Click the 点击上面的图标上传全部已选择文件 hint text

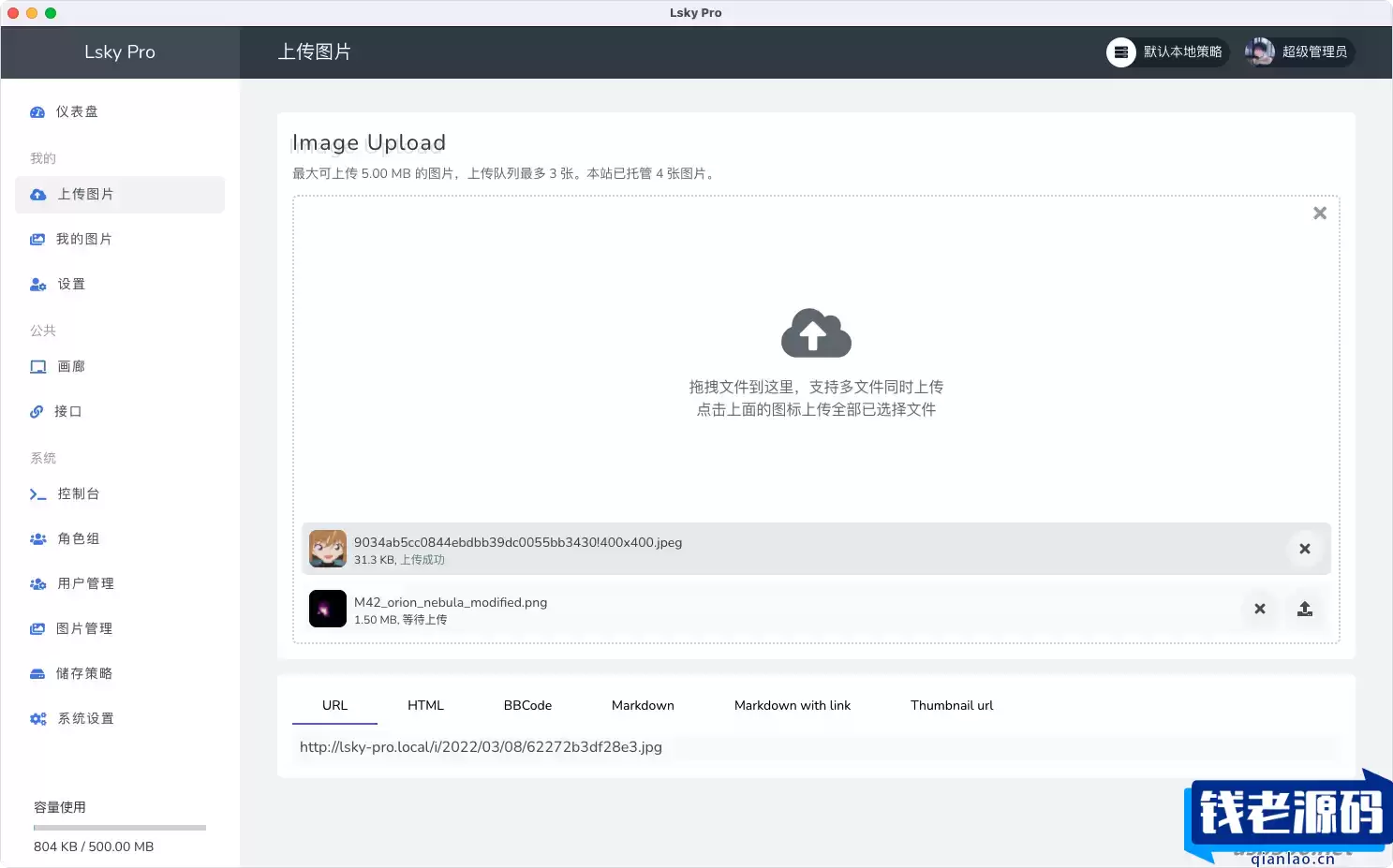click(816, 409)
